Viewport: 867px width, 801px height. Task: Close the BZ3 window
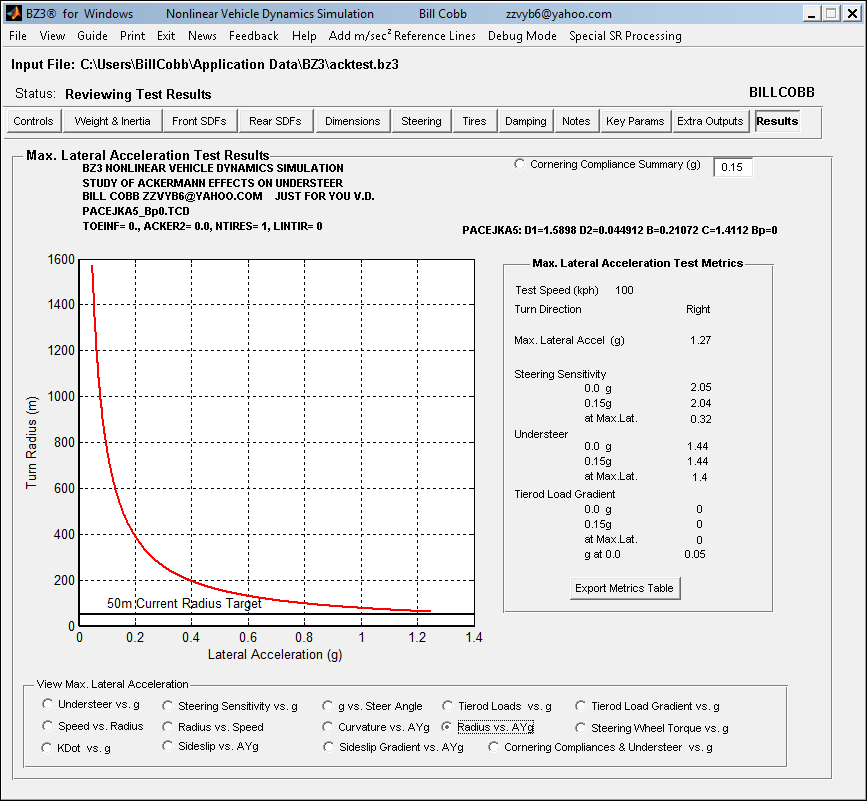tap(852, 13)
